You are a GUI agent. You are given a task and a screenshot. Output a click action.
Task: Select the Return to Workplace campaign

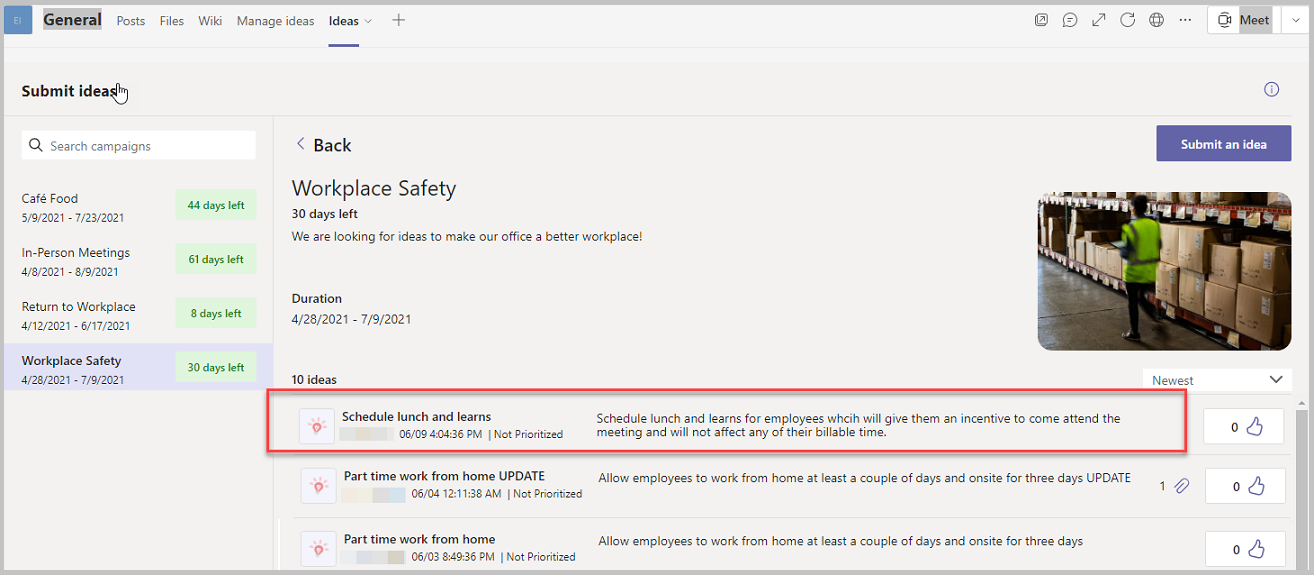(138, 314)
